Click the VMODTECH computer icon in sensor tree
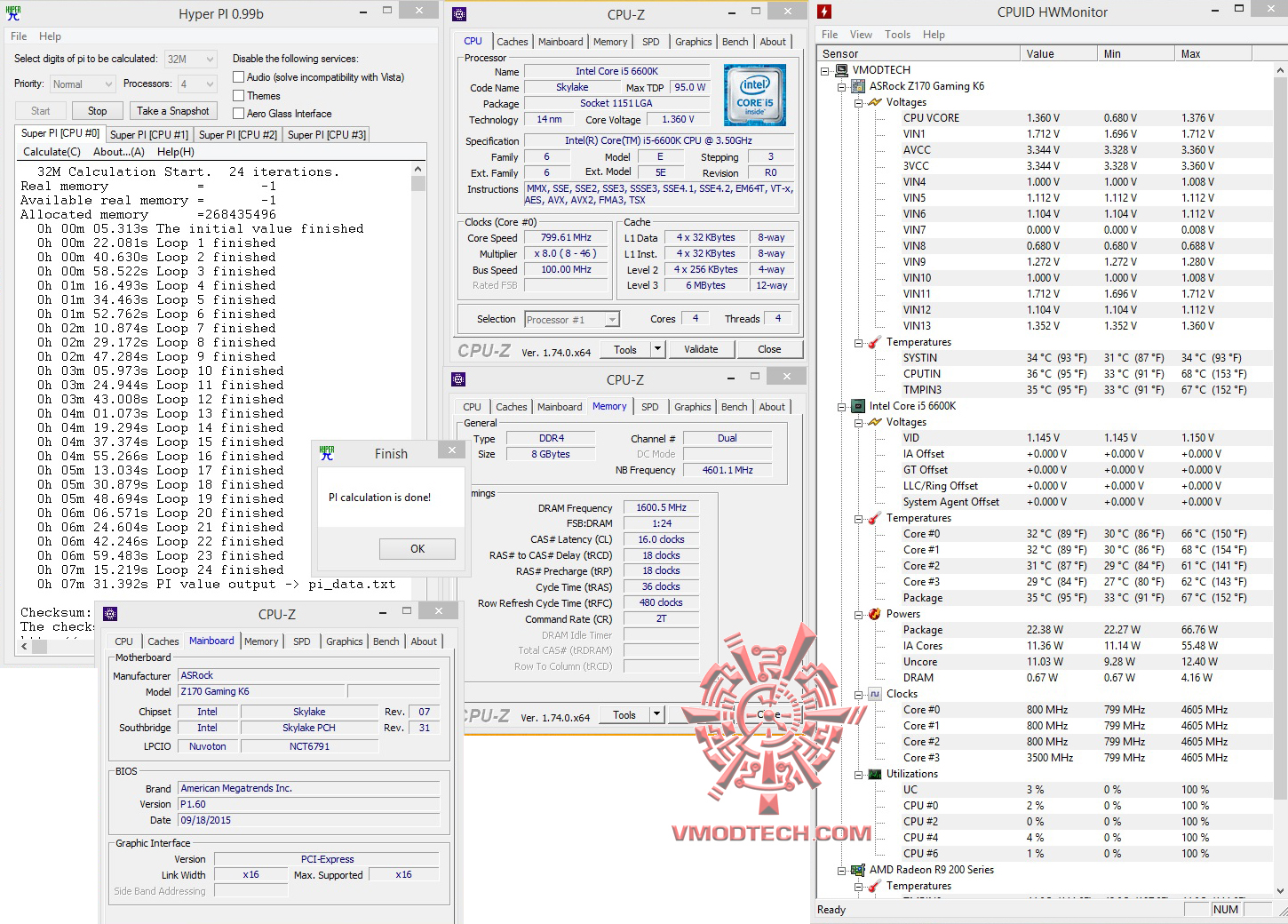This screenshot has width=1288, height=924. (841, 70)
